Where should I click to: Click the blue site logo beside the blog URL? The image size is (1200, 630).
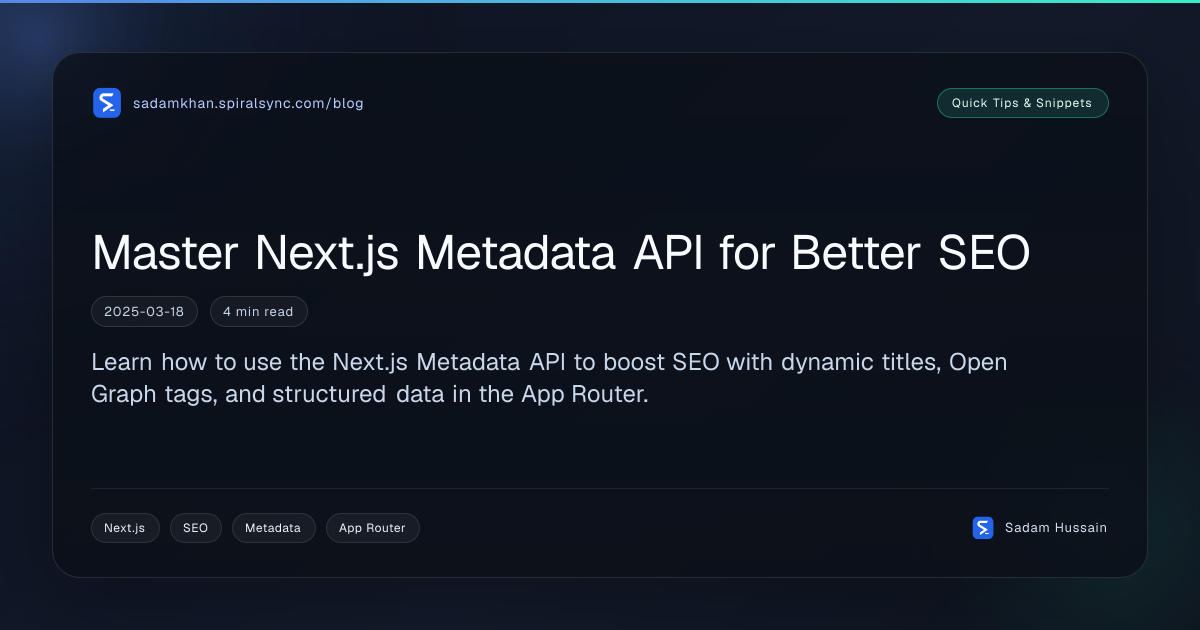(107, 103)
